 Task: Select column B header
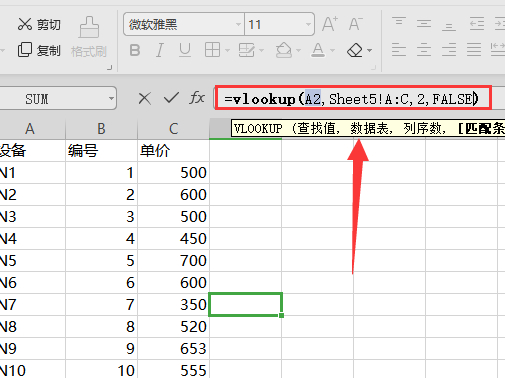101,129
